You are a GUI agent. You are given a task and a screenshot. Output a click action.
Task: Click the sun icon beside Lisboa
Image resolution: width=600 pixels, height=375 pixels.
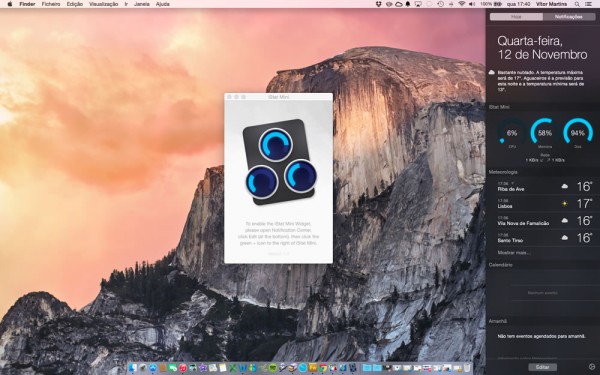564,204
